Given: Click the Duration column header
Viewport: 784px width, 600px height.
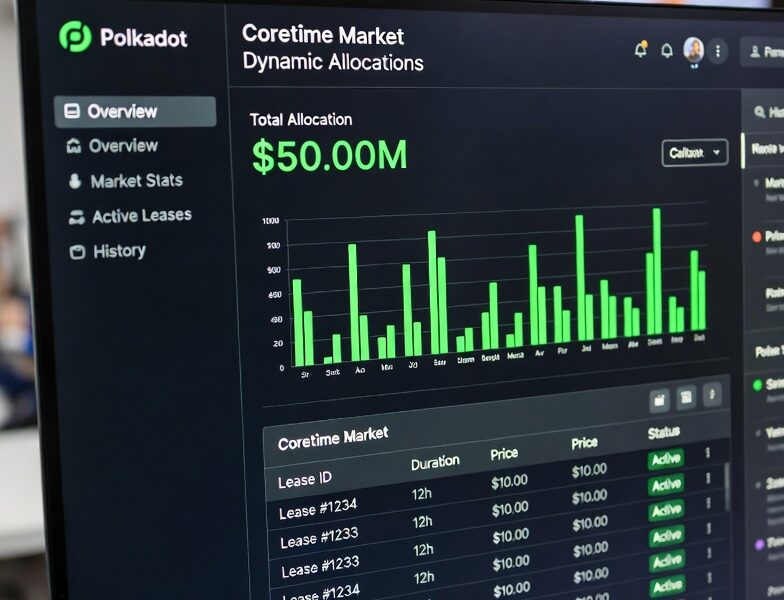Looking at the screenshot, I should point(435,462).
